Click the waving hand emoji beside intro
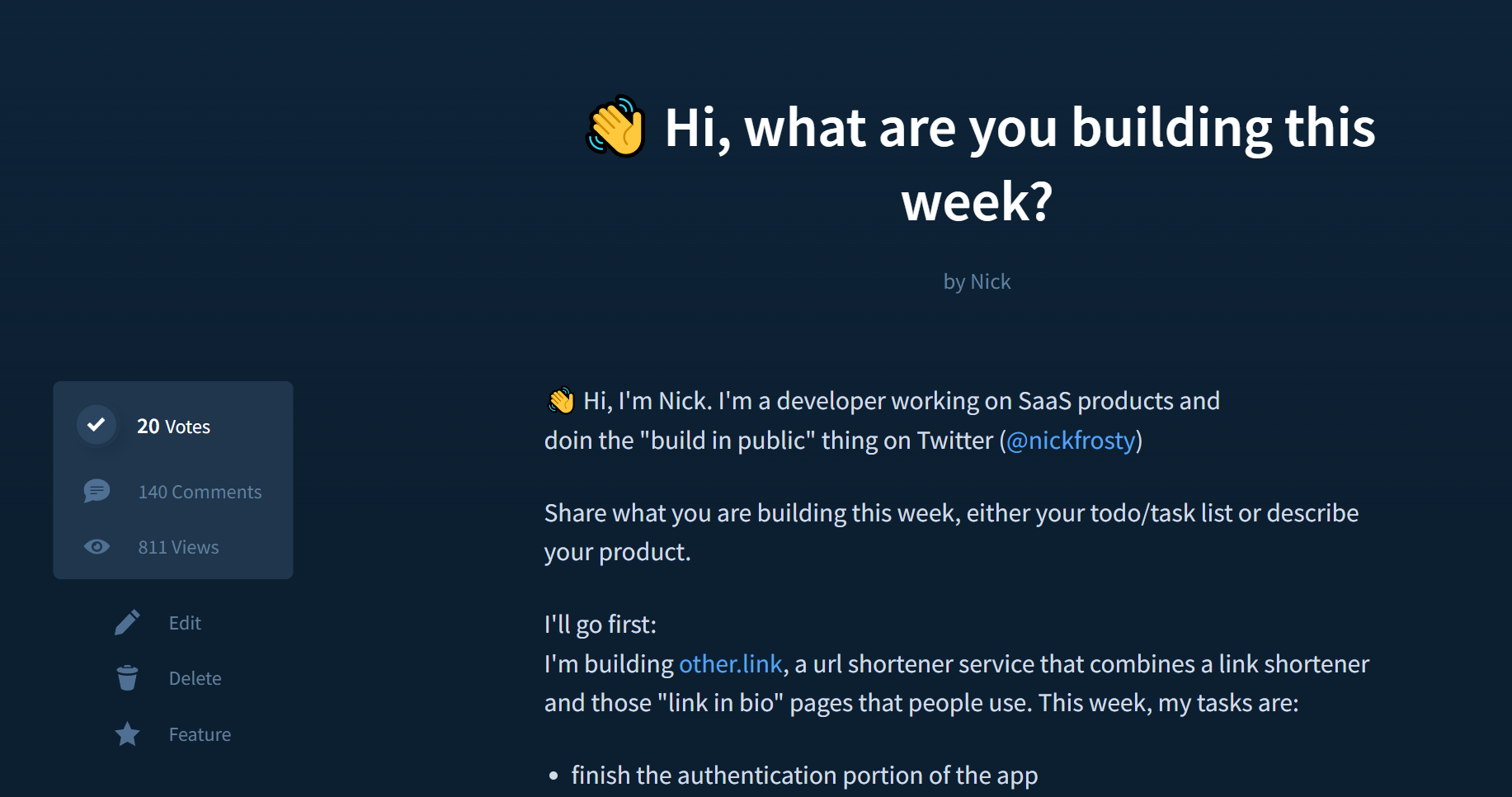This screenshot has width=1512, height=797. coord(561,401)
